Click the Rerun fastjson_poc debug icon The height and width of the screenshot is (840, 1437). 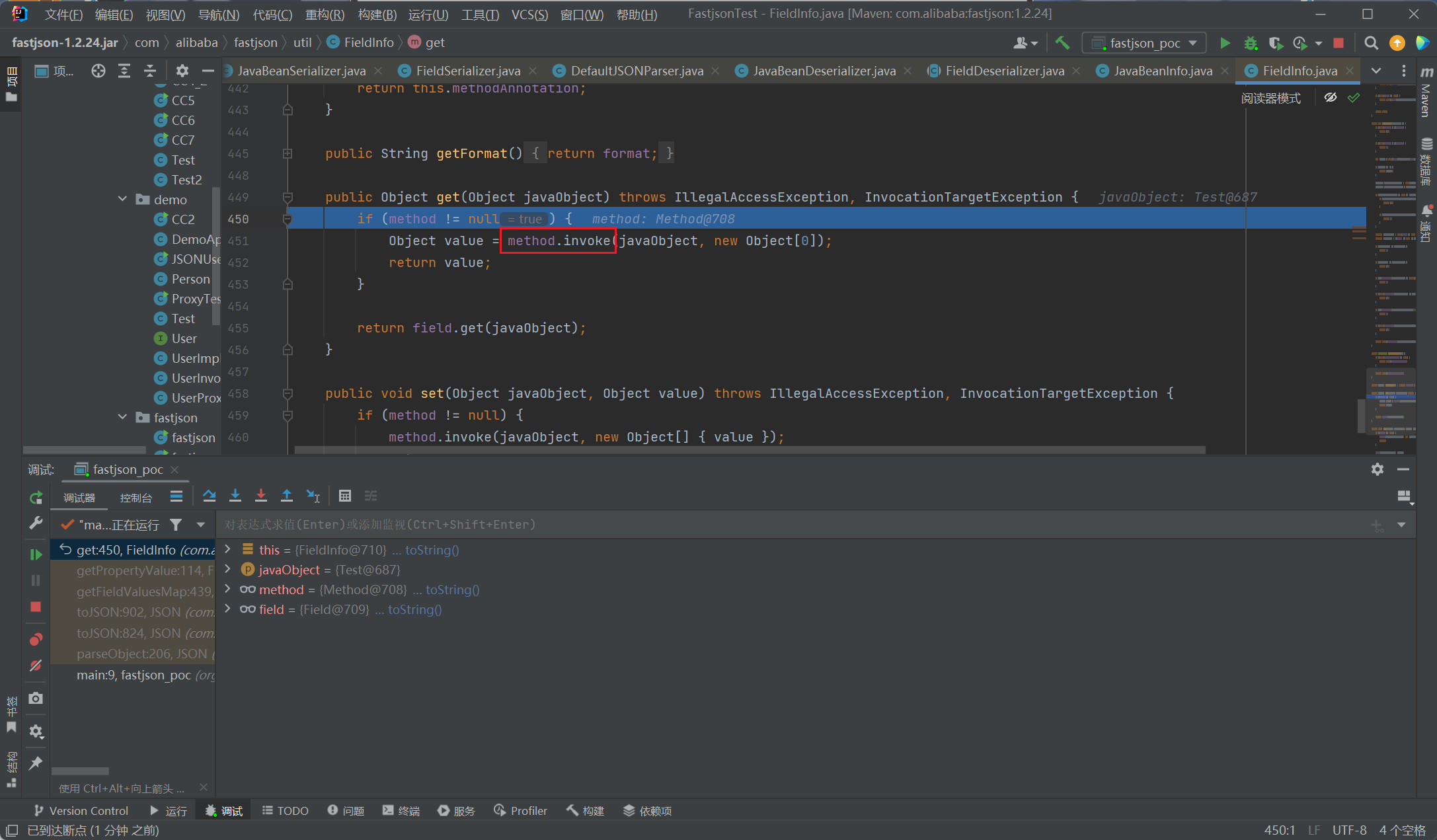pos(36,498)
